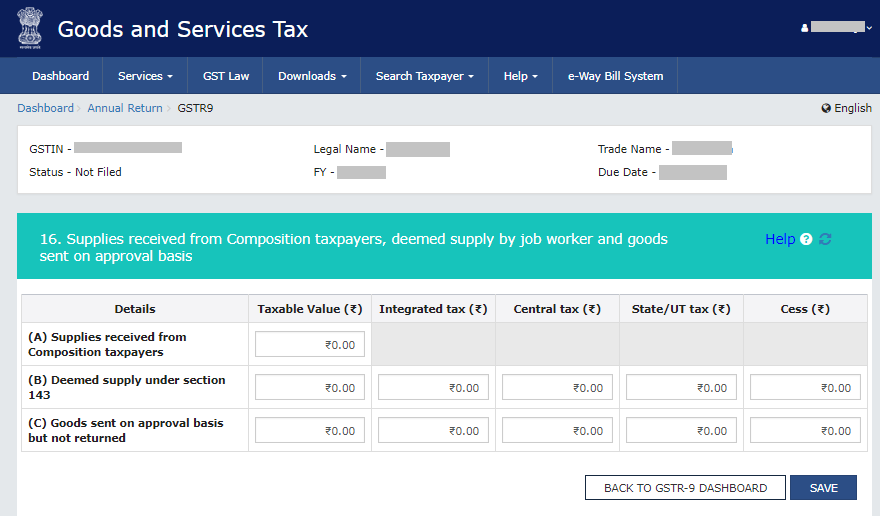Open the GST Law menu item
The height and width of the screenshot is (516, 880).
tap(226, 76)
